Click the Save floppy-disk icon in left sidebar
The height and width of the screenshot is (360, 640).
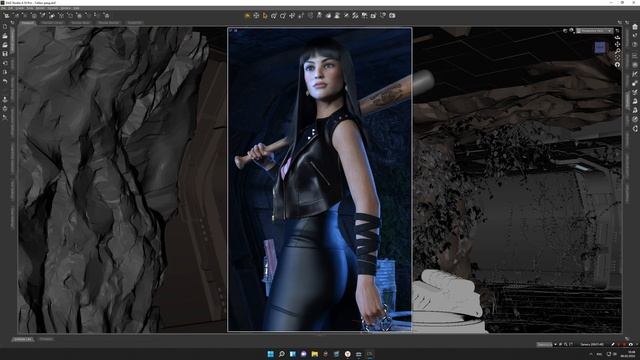pos(5,54)
